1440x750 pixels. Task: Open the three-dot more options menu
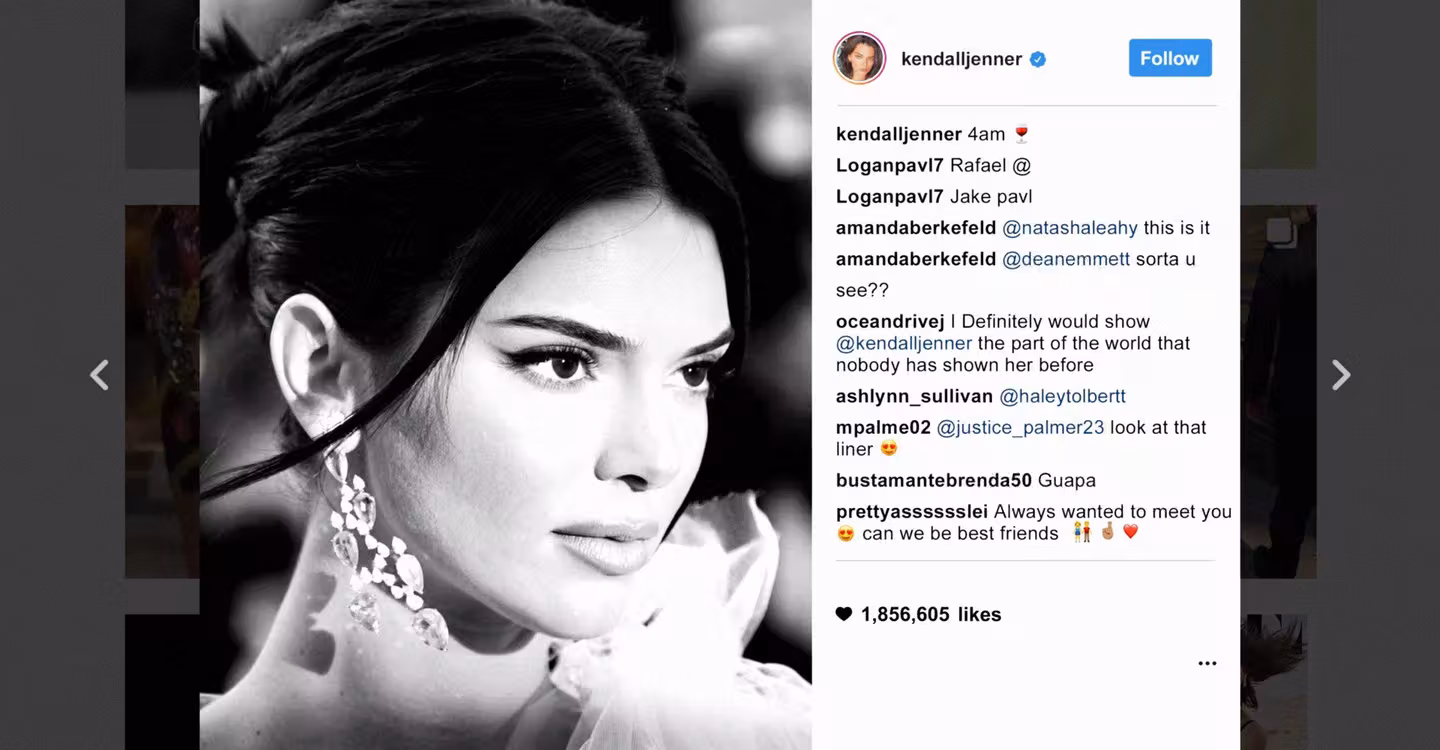click(1207, 664)
